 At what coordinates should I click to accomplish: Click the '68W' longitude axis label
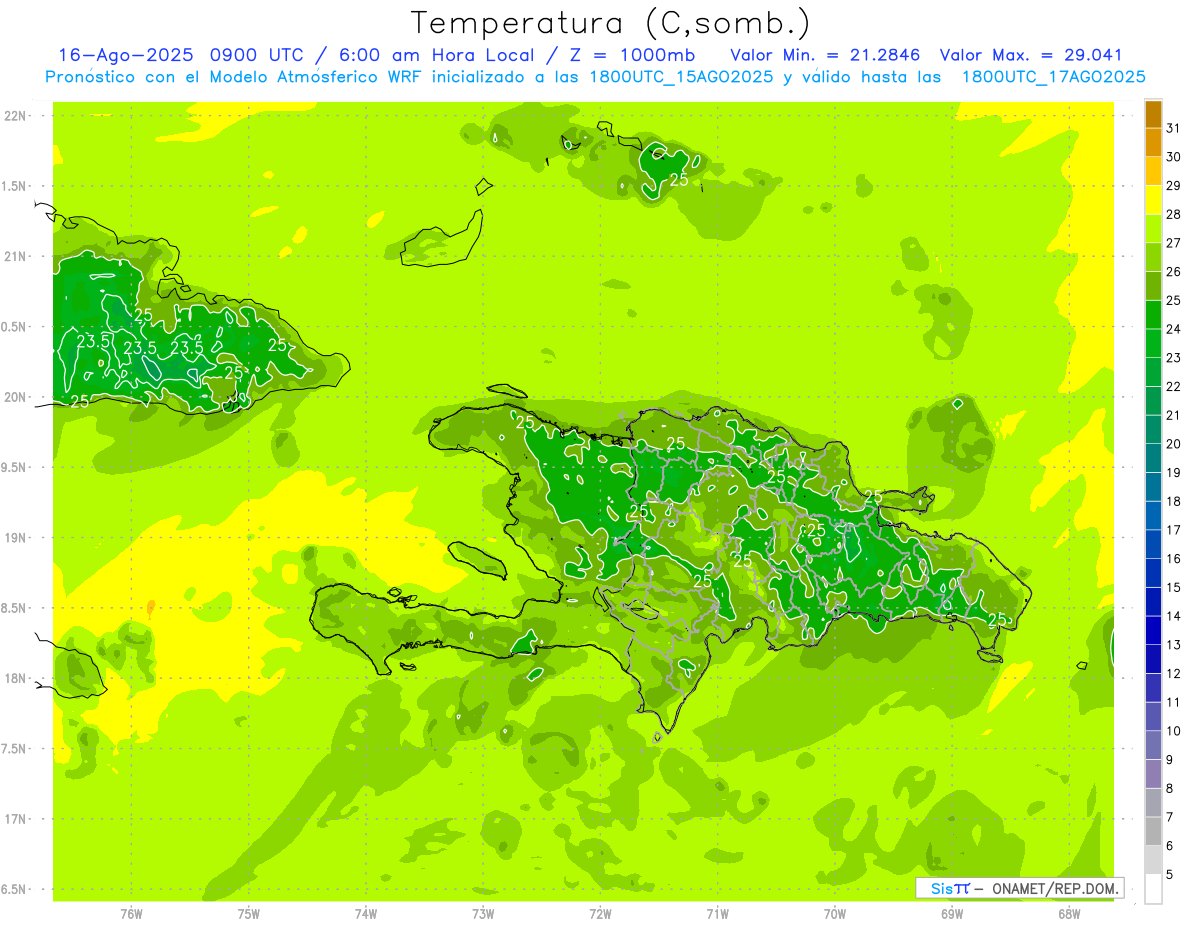pos(1069,913)
